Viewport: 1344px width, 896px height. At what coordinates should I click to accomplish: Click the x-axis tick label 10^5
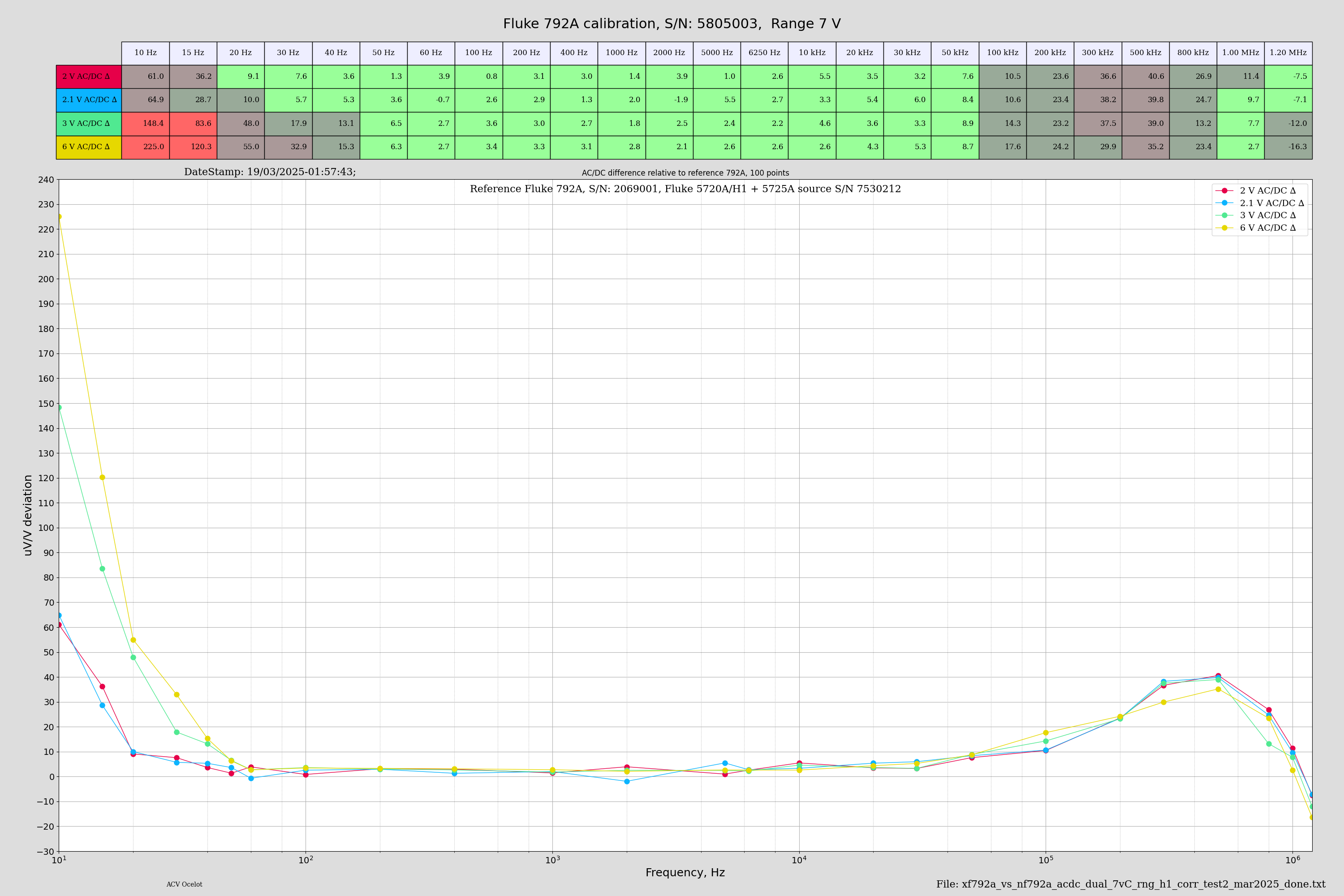coord(1046,860)
